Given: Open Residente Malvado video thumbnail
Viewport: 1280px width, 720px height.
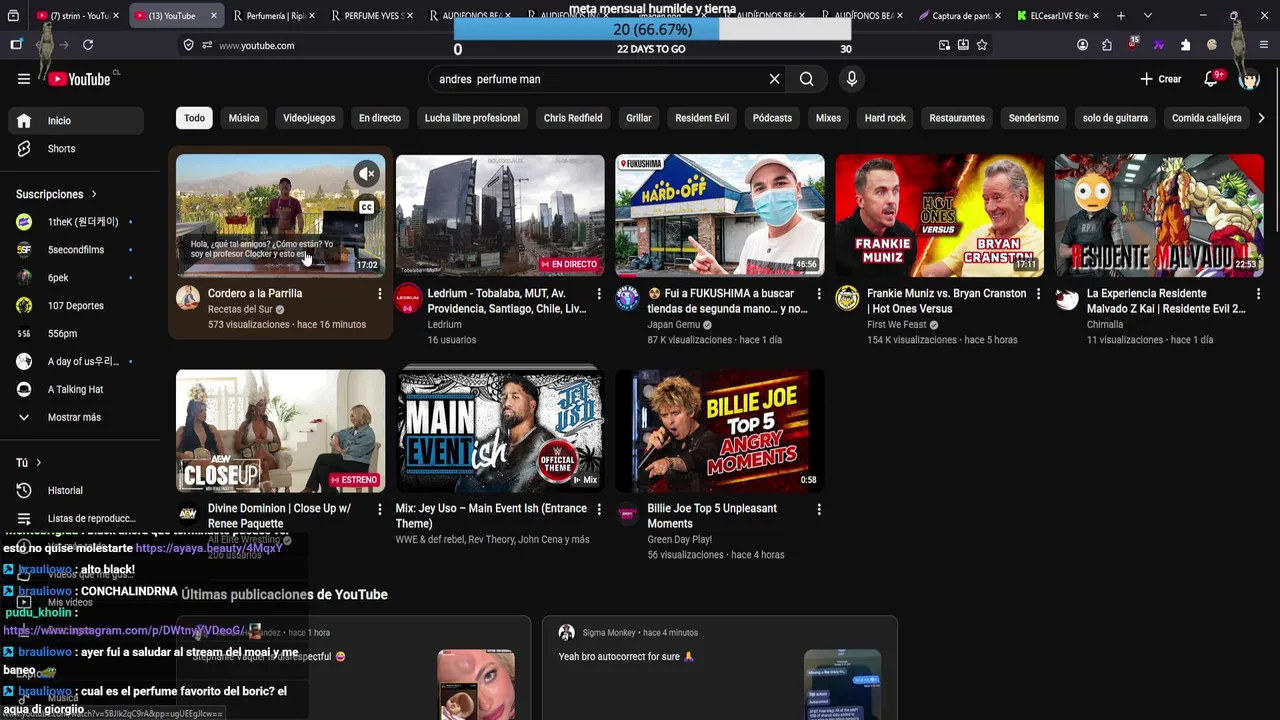Looking at the screenshot, I should [1159, 215].
